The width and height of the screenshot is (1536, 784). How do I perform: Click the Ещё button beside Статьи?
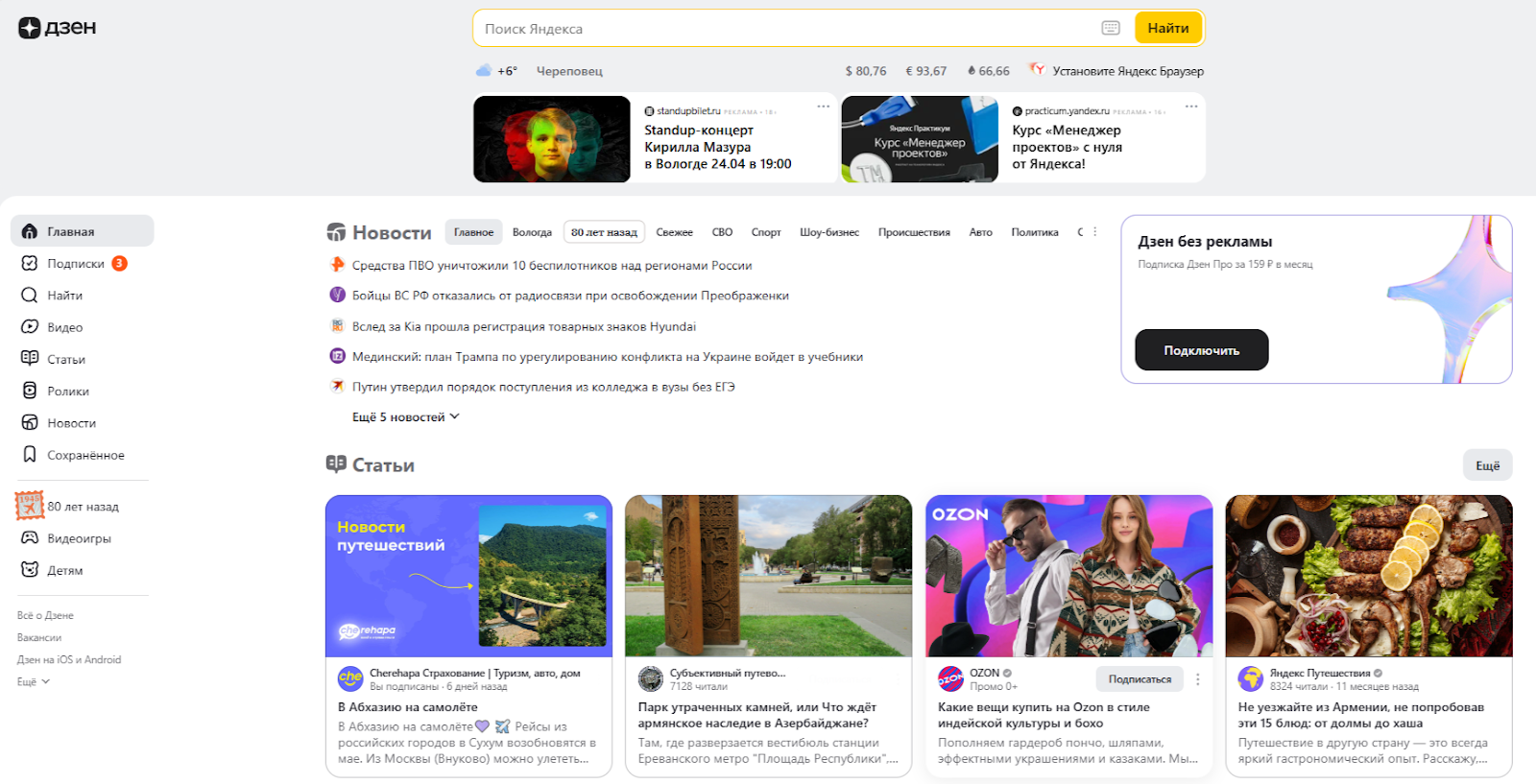pyautogui.click(x=1488, y=465)
